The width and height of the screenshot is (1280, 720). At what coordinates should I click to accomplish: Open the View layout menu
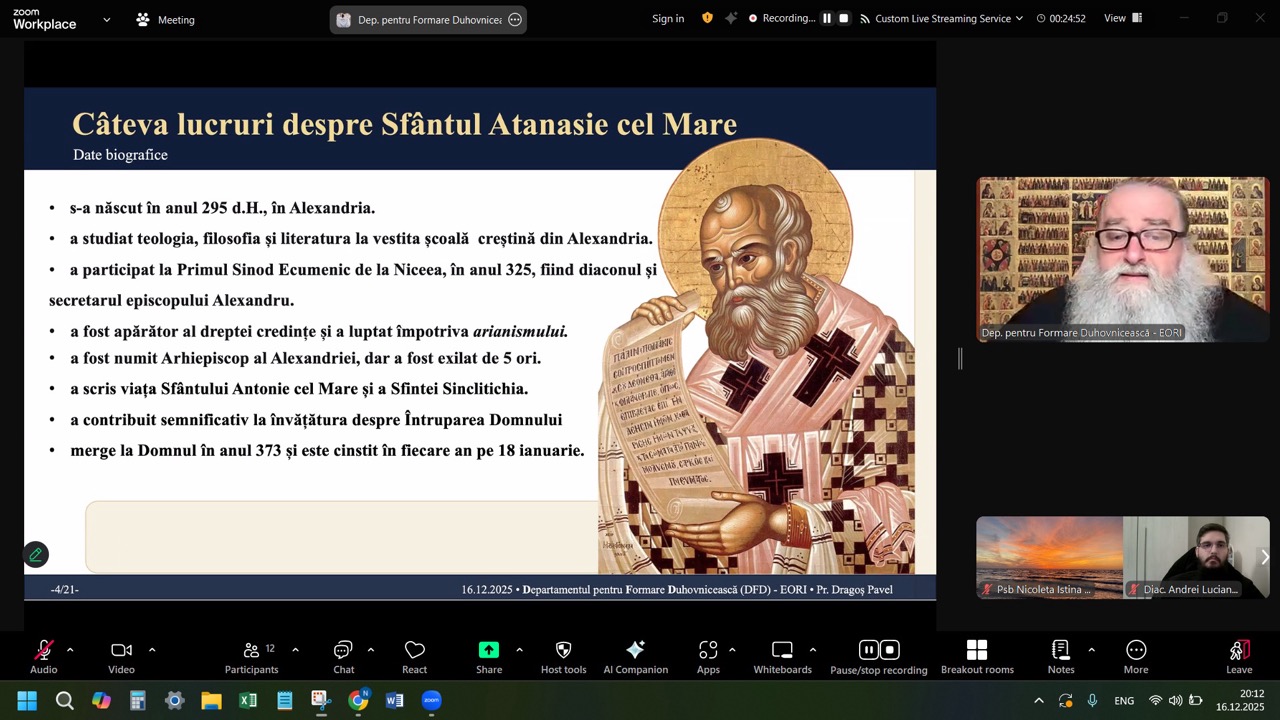[x=1122, y=18]
